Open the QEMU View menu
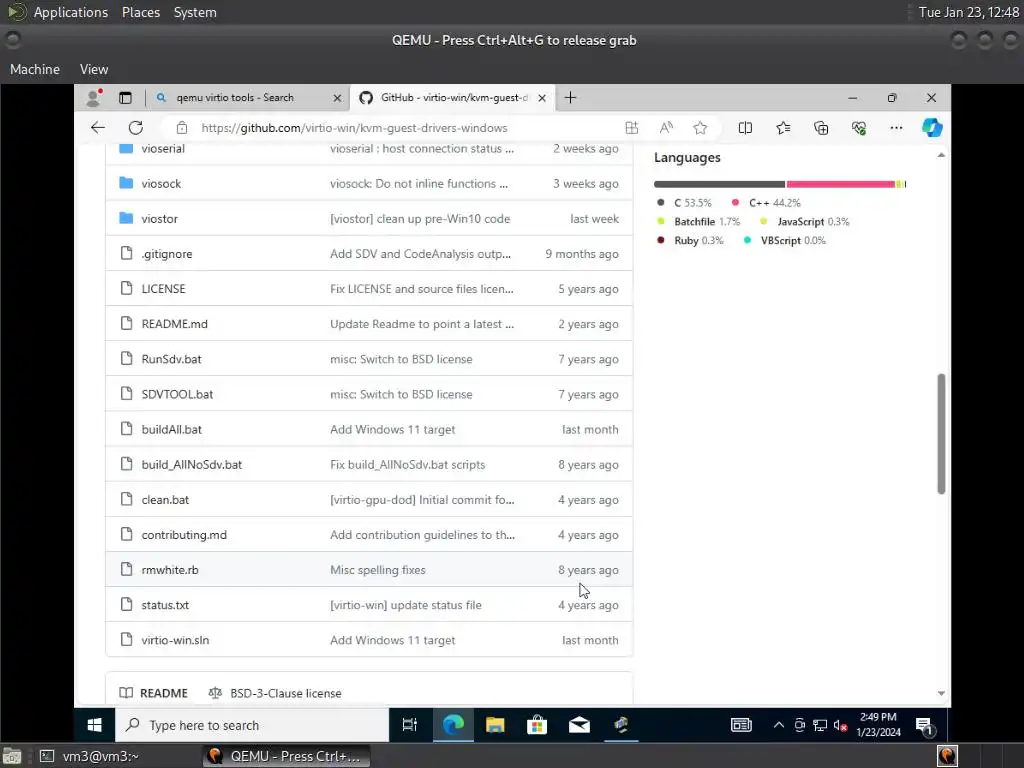 [x=94, y=69]
